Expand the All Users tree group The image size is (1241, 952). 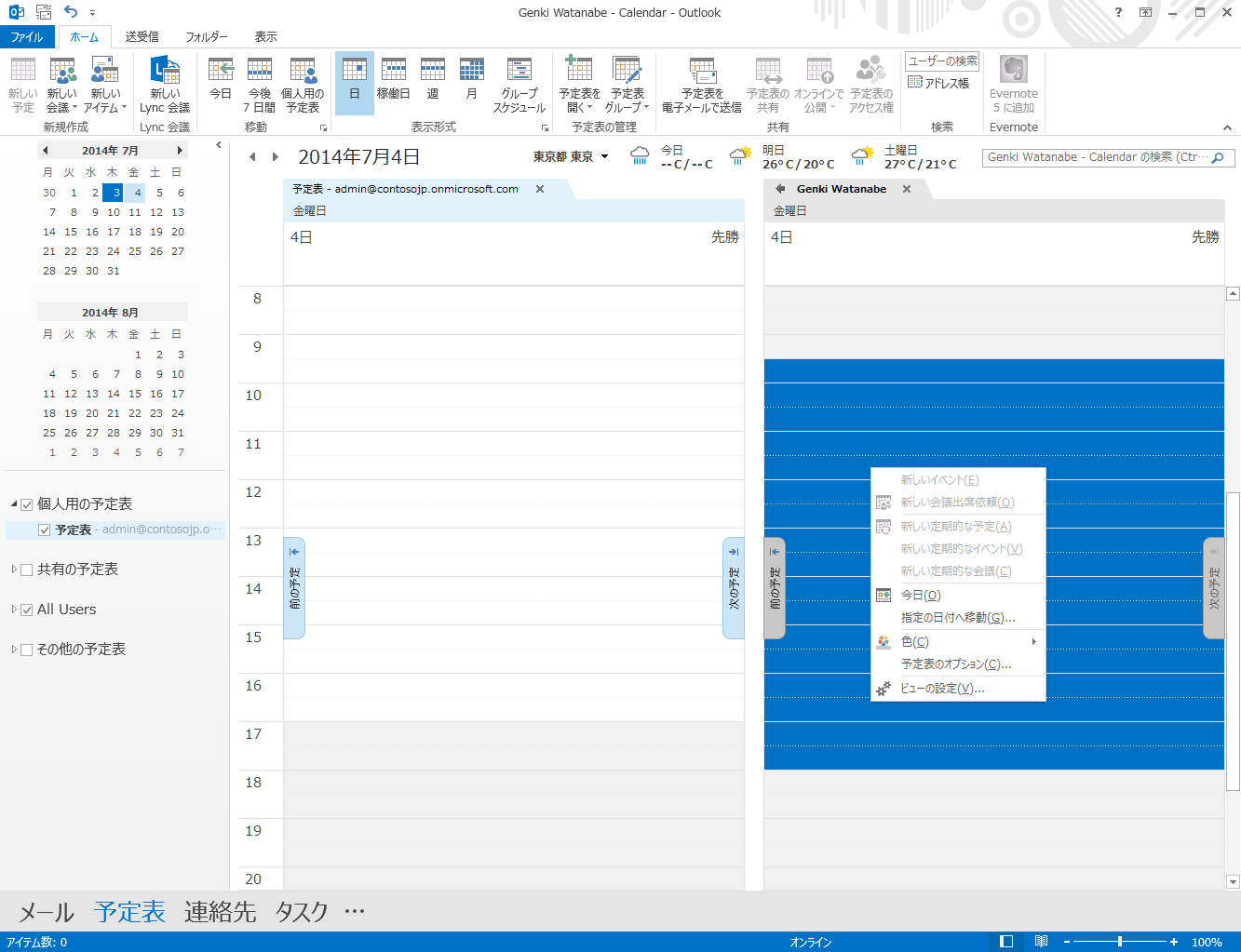point(14,610)
